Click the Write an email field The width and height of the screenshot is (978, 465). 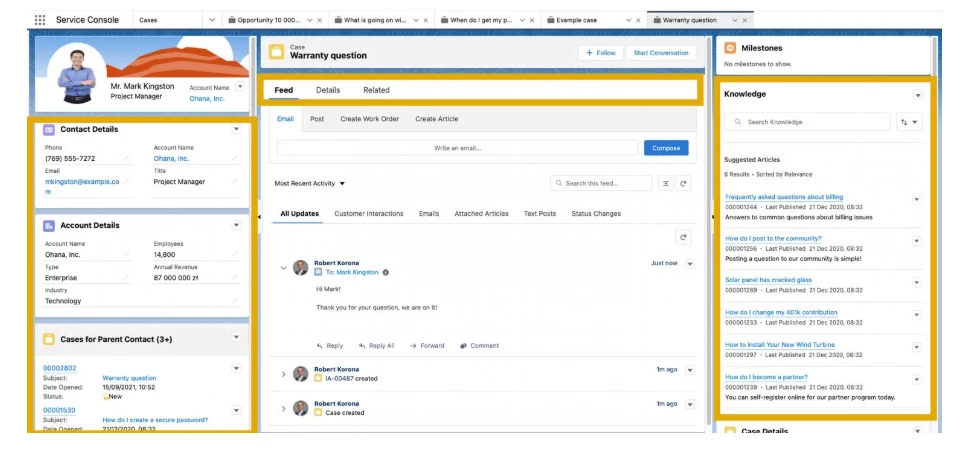click(x=458, y=148)
